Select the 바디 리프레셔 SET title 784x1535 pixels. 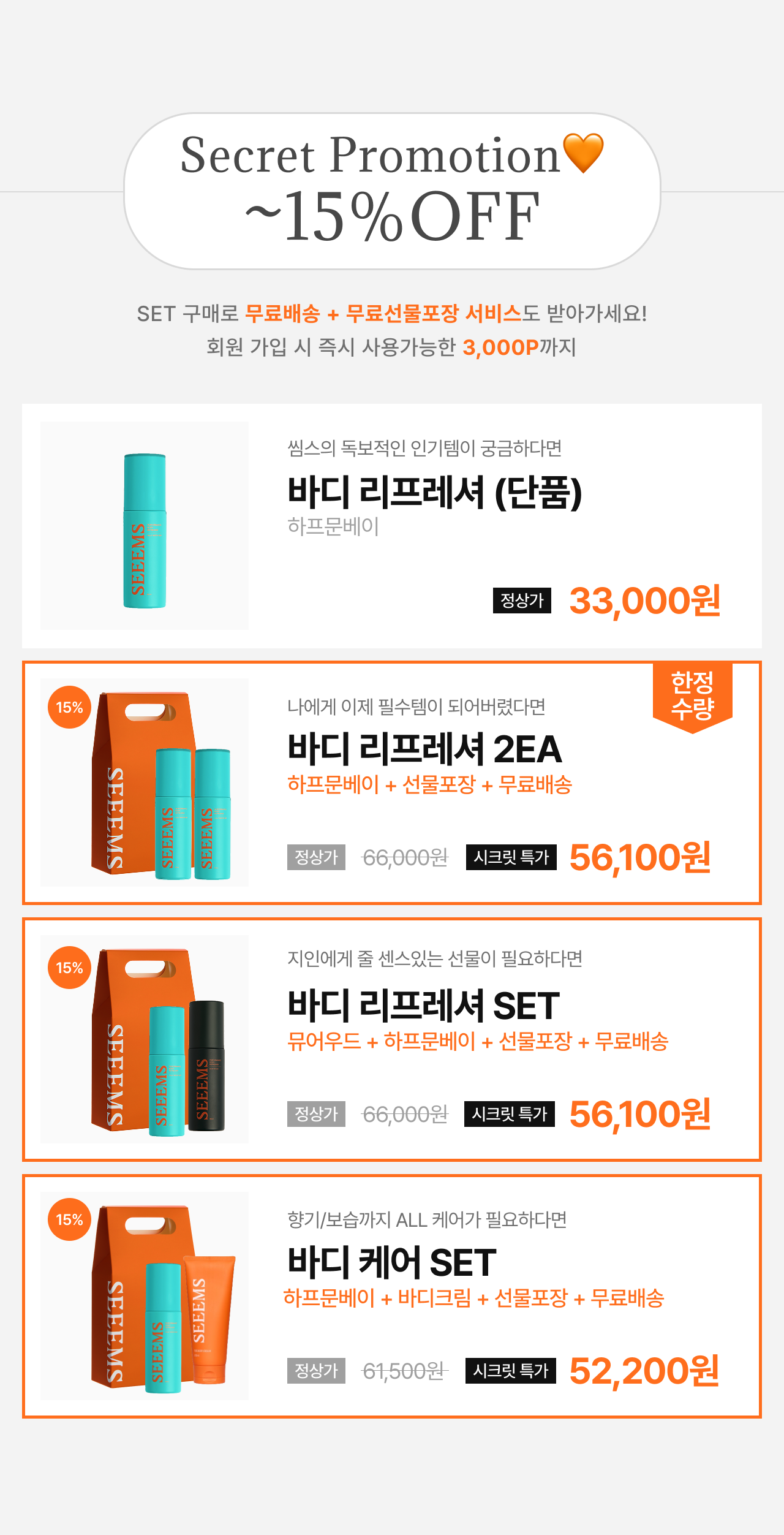tap(423, 1006)
